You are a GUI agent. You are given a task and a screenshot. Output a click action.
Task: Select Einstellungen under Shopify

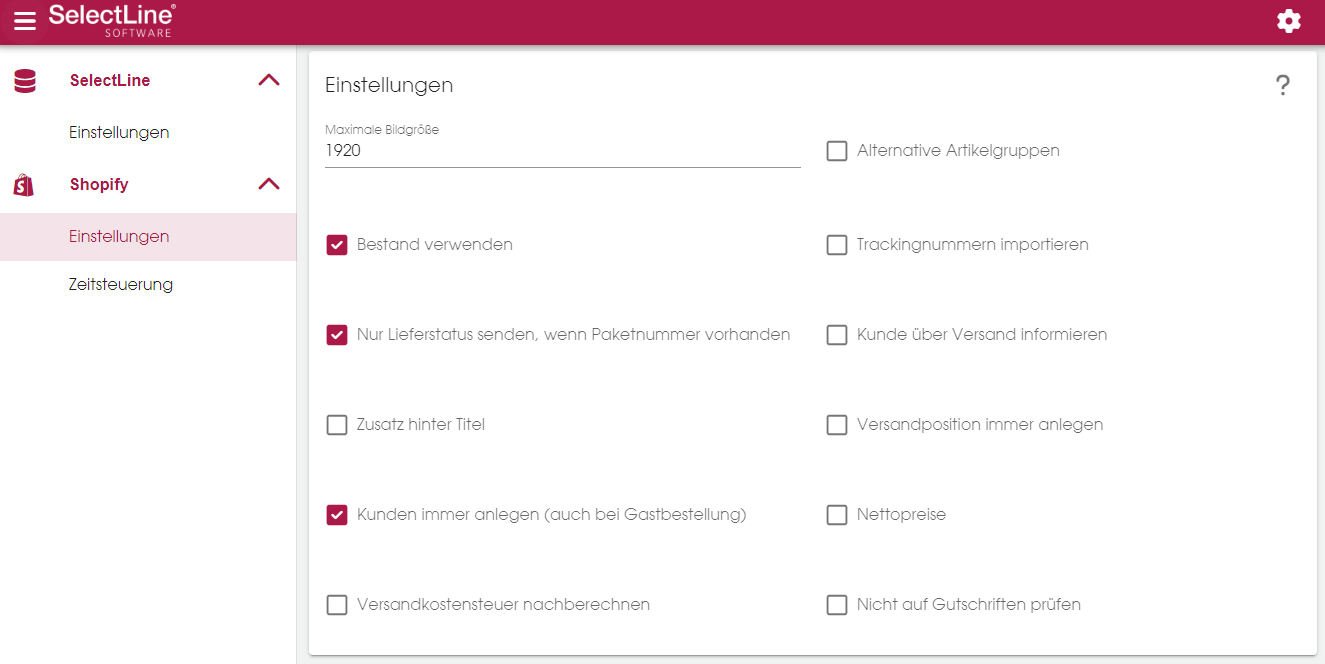119,237
